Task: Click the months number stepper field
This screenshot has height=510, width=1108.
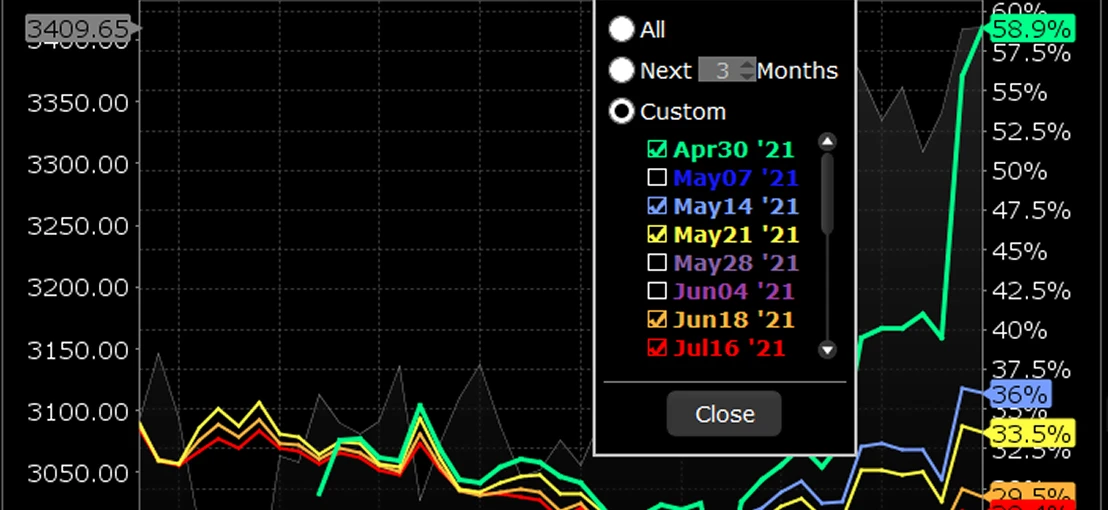Action: pos(727,70)
